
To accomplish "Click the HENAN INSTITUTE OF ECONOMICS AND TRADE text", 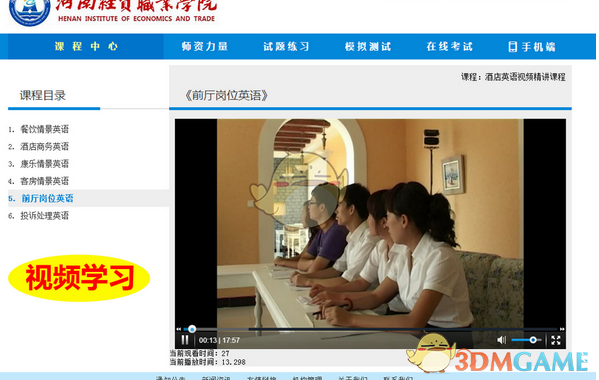I will point(136,18).
